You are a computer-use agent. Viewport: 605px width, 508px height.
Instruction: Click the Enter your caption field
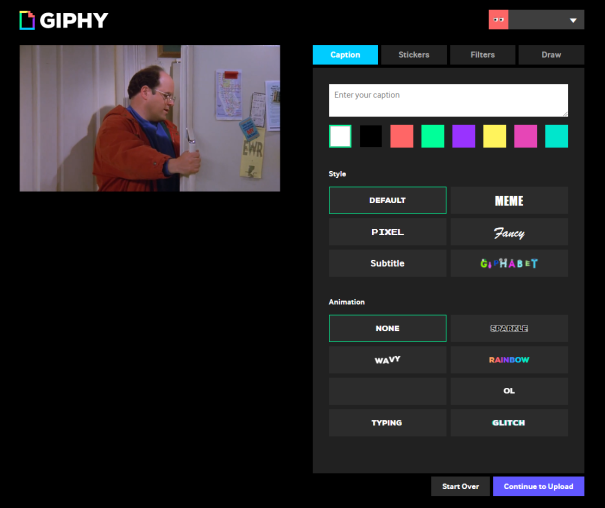click(448, 100)
